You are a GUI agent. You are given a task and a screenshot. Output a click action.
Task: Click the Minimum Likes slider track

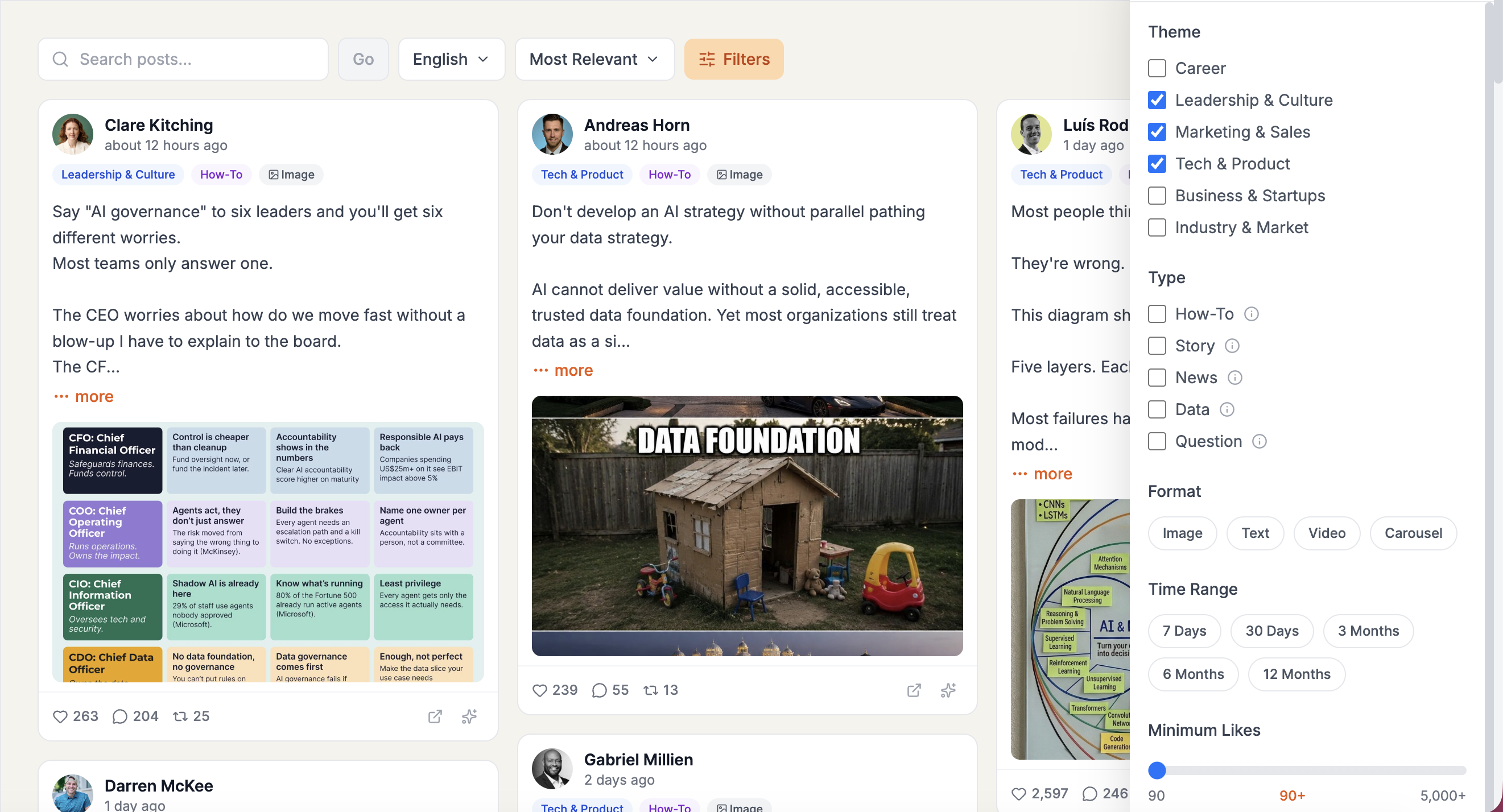coord(1307,770)
